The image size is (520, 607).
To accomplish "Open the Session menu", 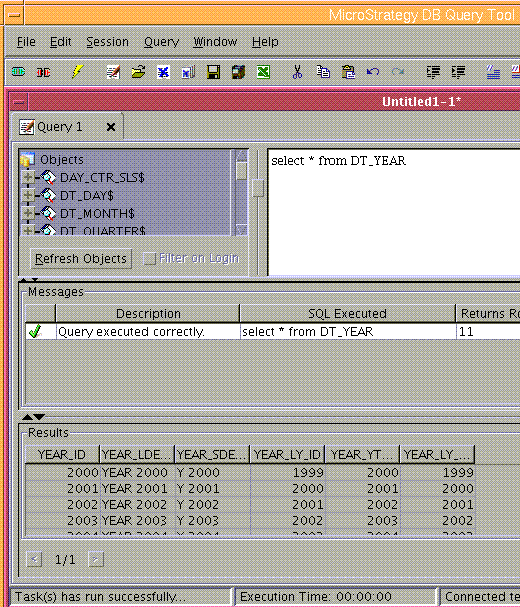I will pos(107,42).
